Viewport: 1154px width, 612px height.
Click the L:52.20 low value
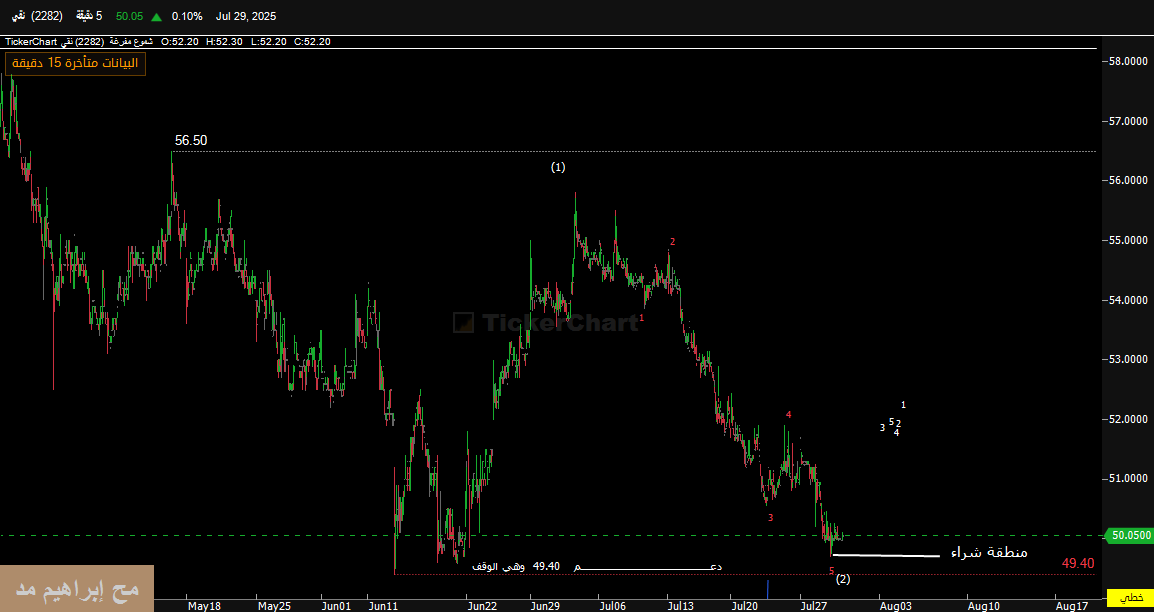click(x=269, y=42)
